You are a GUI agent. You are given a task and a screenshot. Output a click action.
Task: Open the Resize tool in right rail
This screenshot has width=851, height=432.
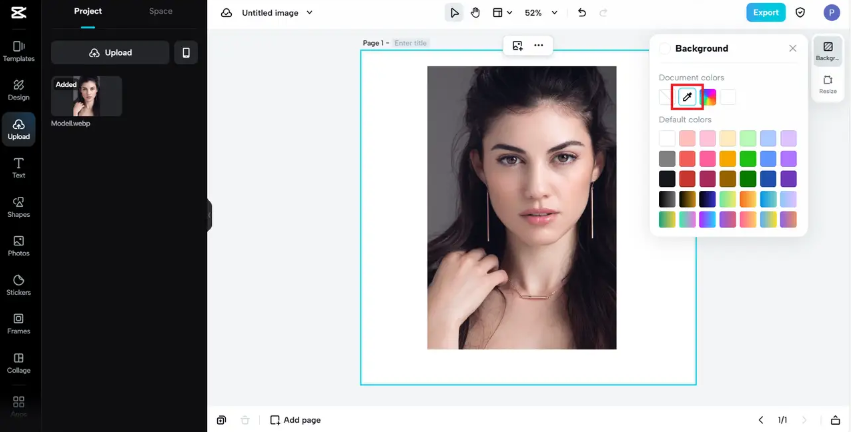[x=828, y=85]
